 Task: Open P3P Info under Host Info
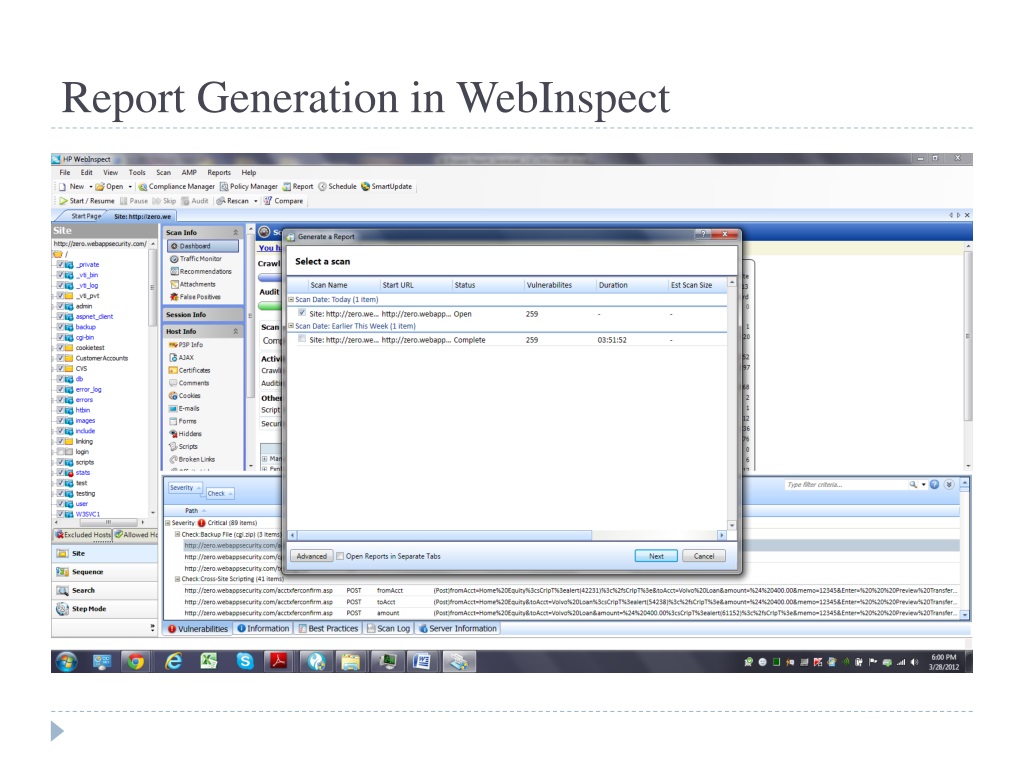coord(186,345)
